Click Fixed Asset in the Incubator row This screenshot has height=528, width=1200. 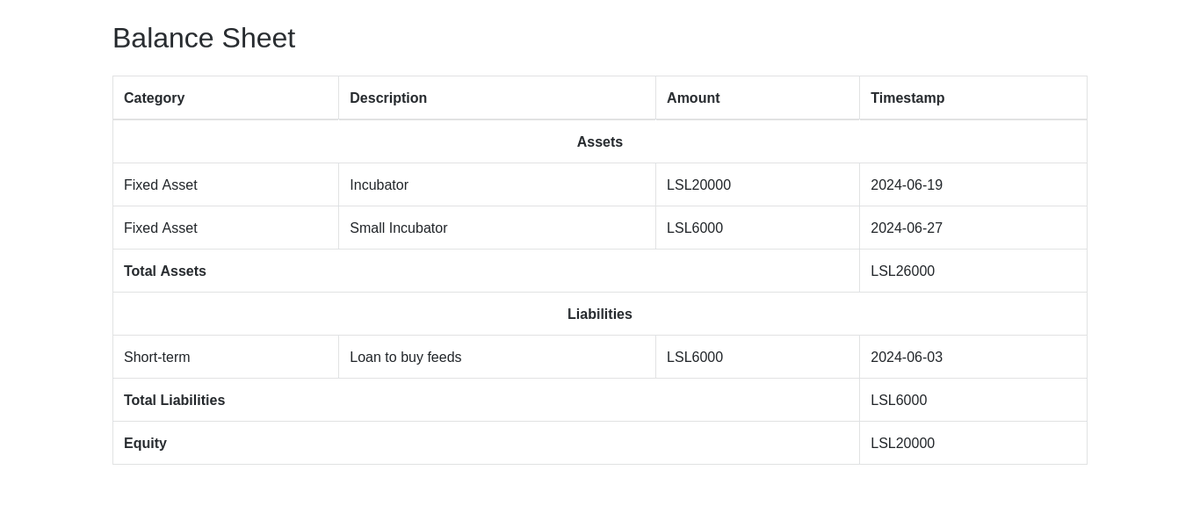(160, 185)
